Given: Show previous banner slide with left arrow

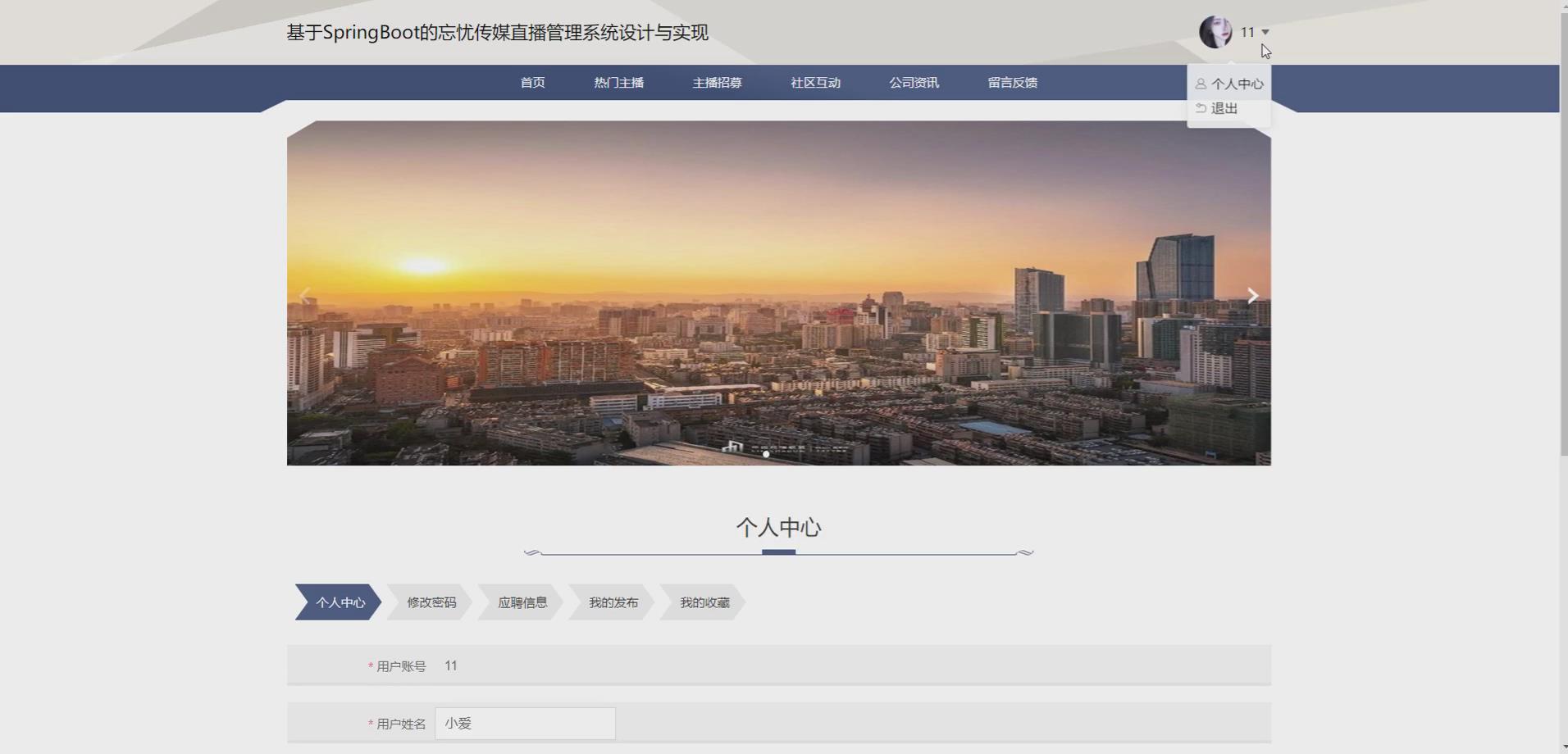Looking at the screenshot, I should (x=305, y=296).
